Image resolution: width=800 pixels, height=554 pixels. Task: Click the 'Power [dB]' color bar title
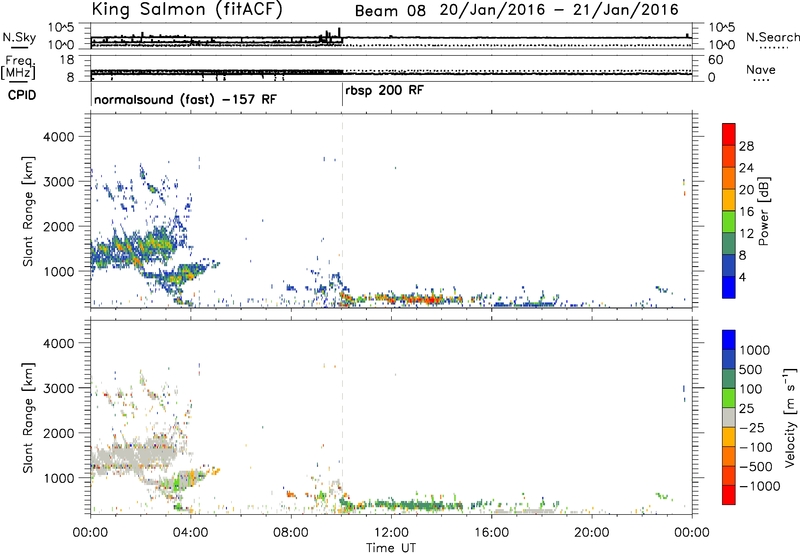click(763, 211)
